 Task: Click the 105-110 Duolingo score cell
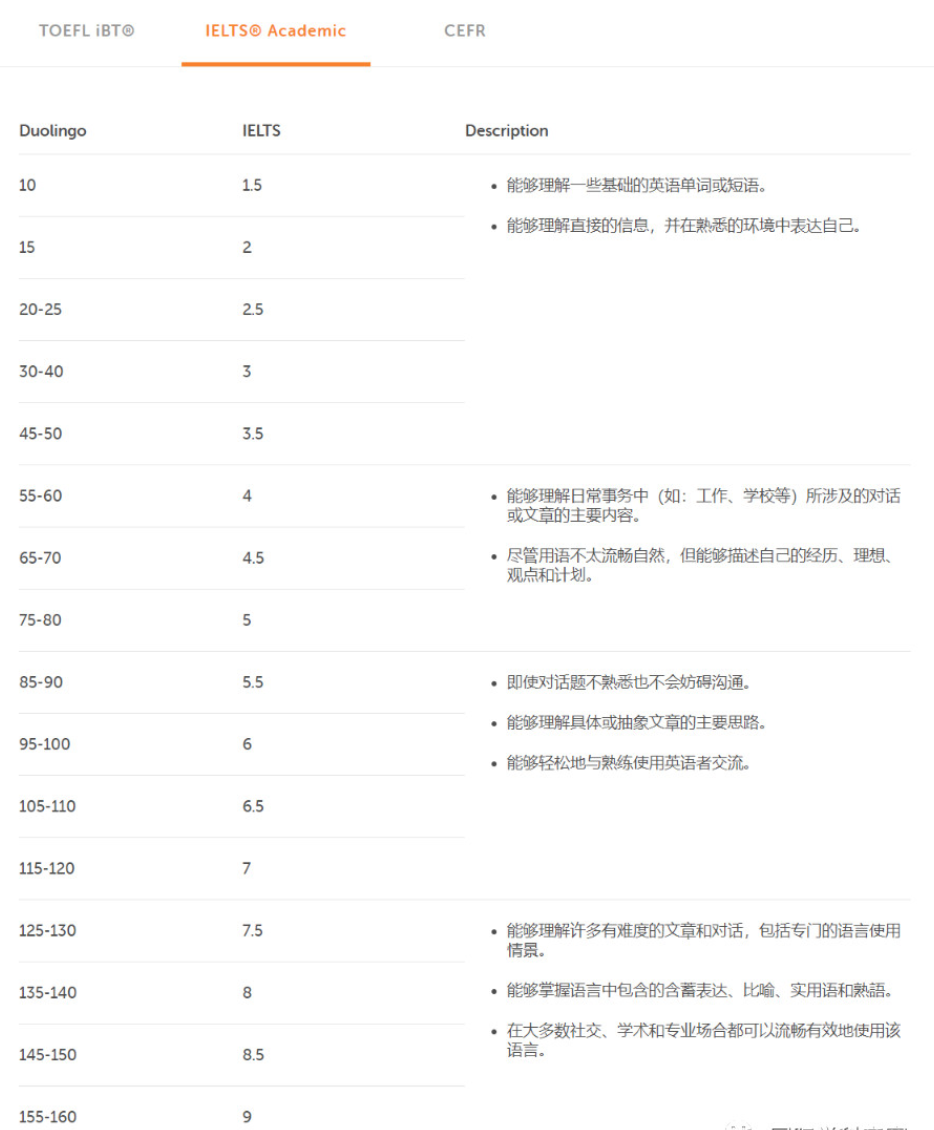(47, 806)
